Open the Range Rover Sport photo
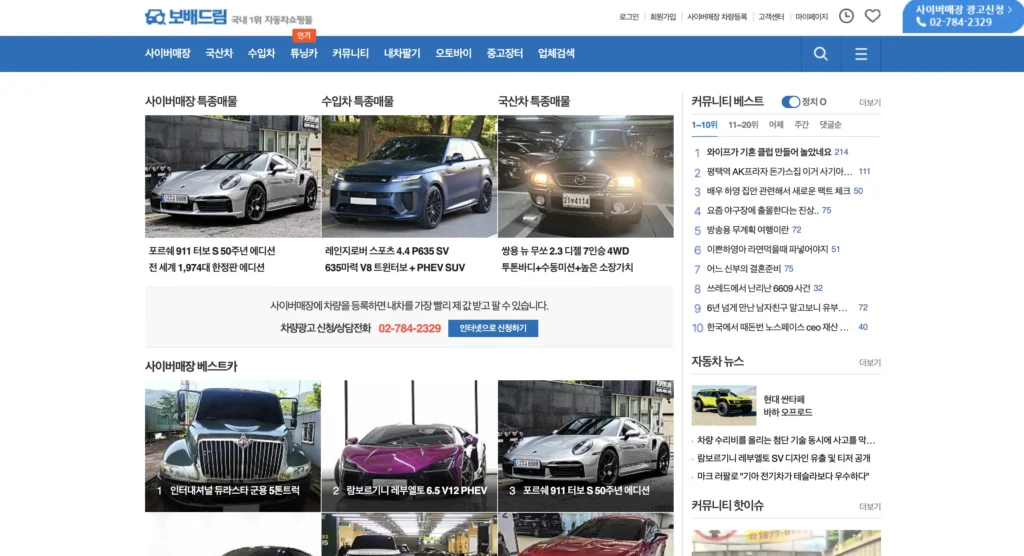 pyautogui.click(x=409, y=176)
